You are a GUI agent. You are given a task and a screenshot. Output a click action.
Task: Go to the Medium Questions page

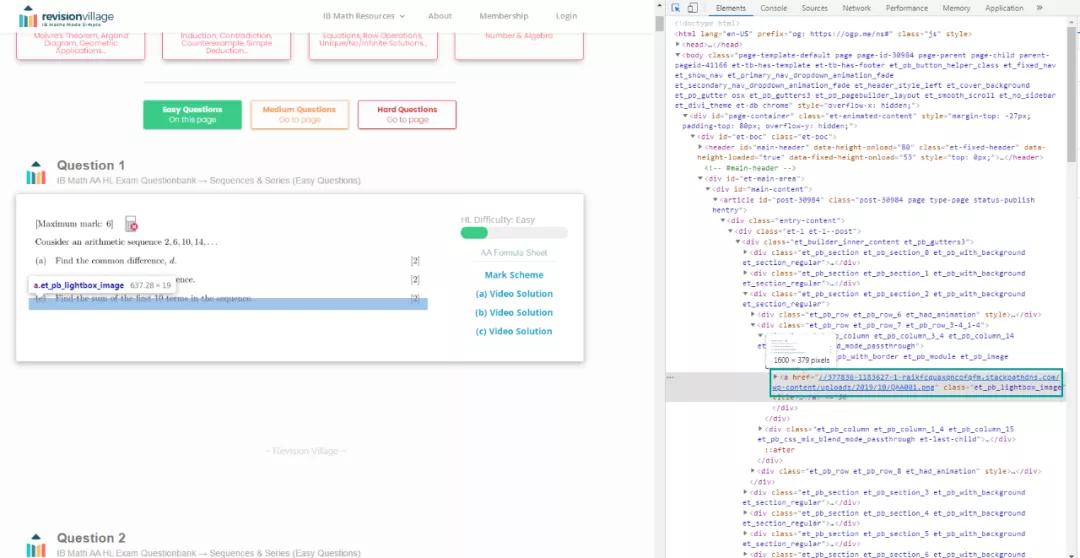point(299,114)
